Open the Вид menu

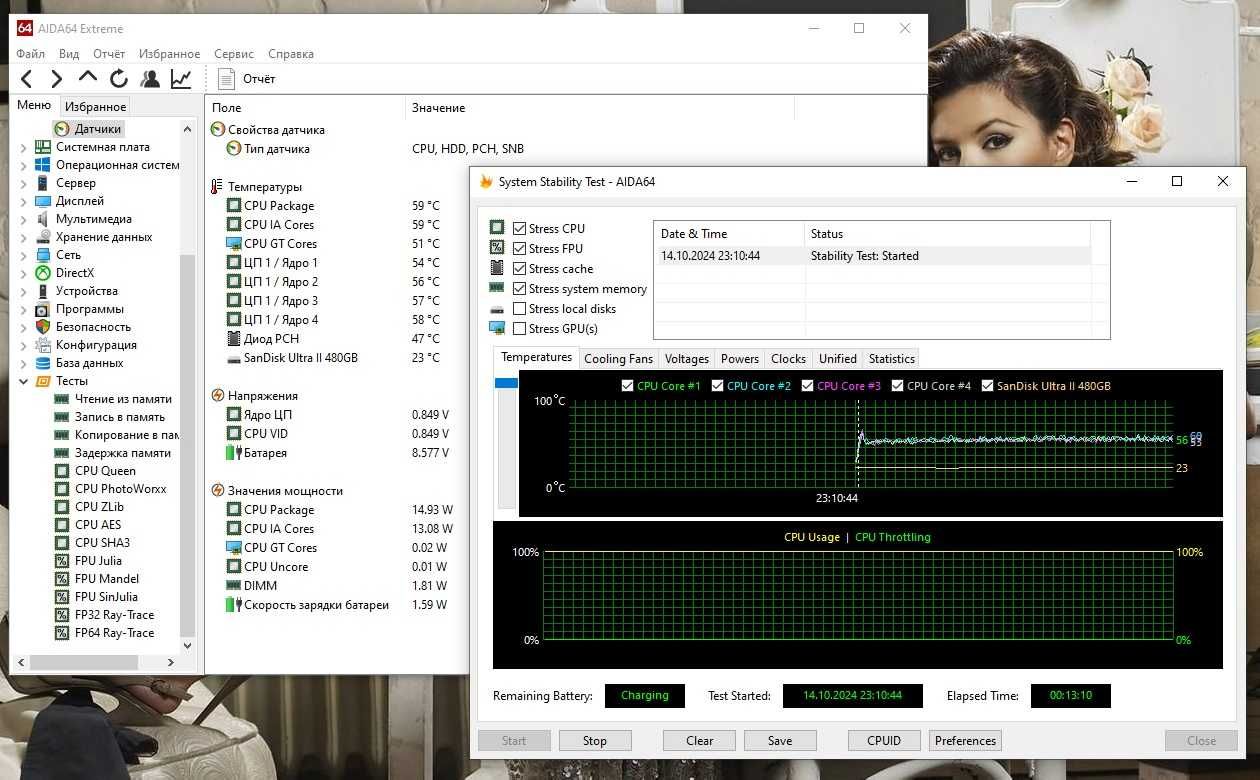pos(69,54)
